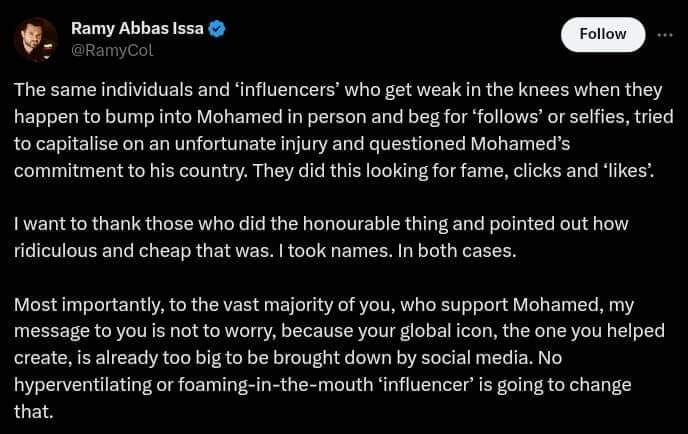Screen dimensions: 688x434
Task: Open Ramy Abbas Issa's profile picture
Action: [35, 39]
